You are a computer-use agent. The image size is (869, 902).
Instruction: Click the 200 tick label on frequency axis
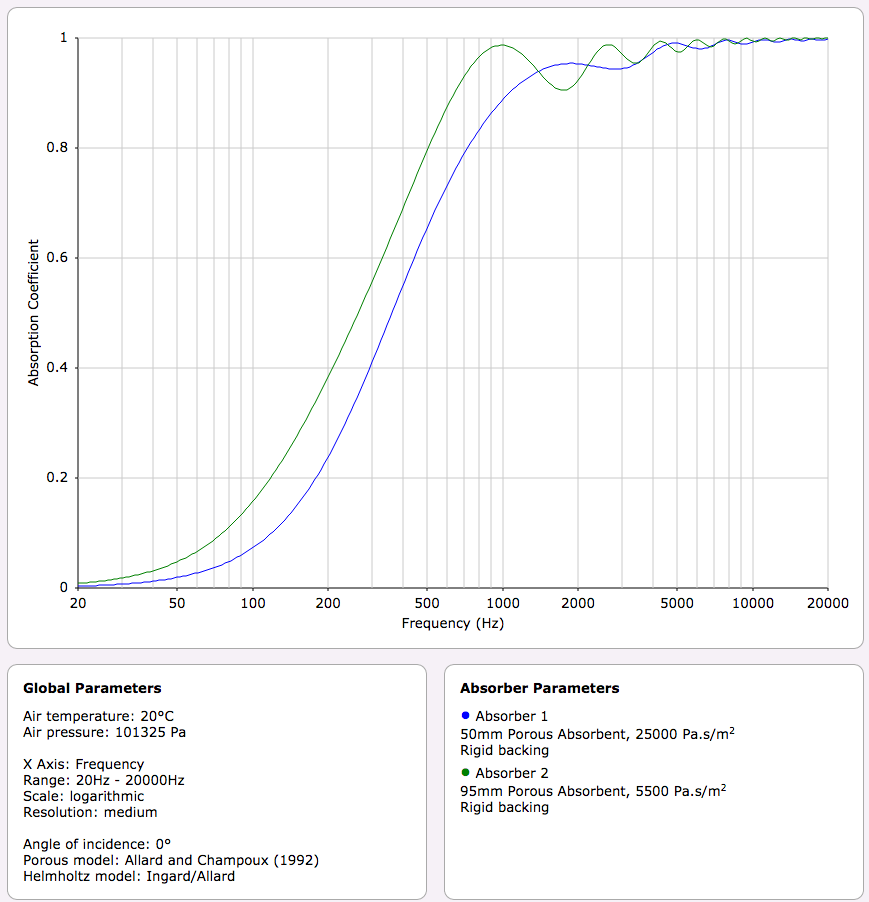coord(328,603)
